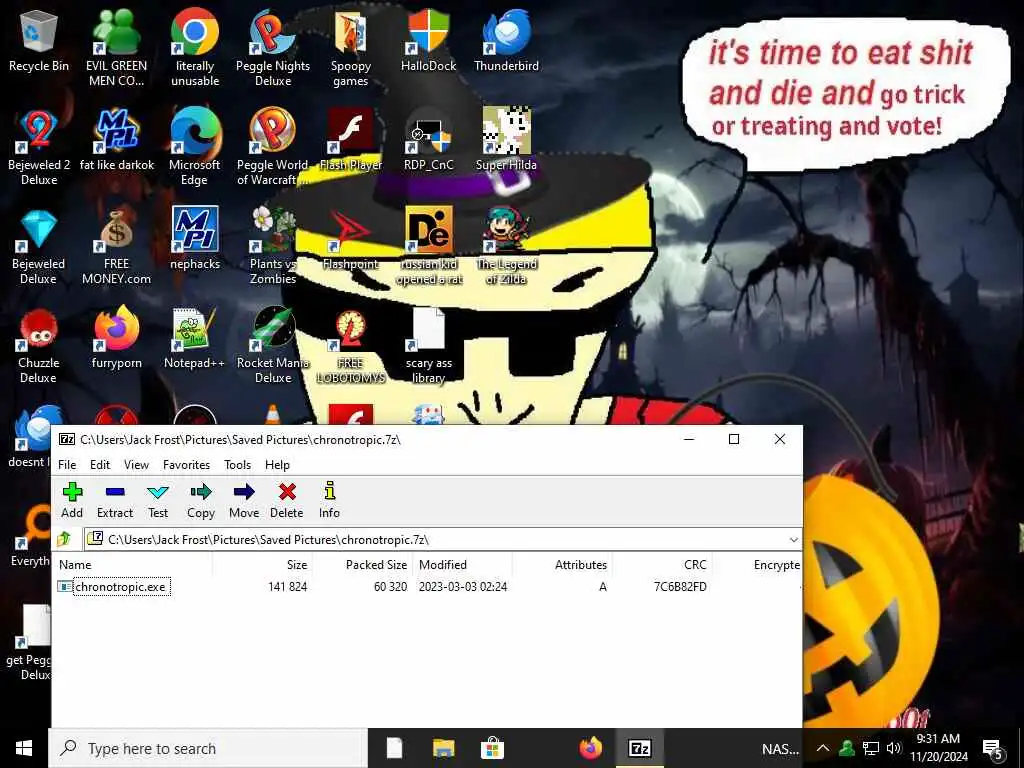Select the Bejeweled Deluxe diamond icon

39,246
